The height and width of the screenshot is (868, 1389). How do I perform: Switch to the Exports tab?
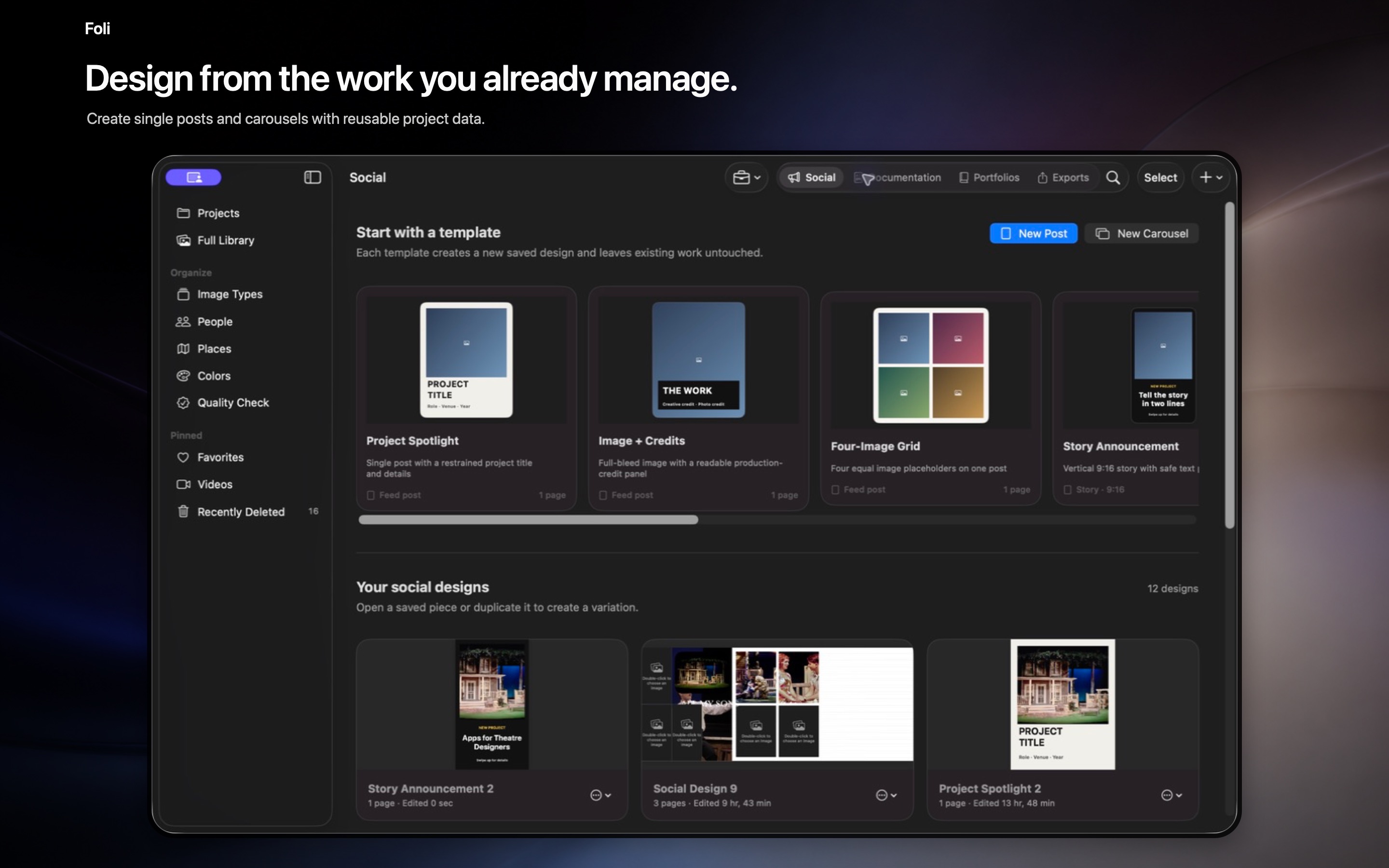pos(1063,177)
